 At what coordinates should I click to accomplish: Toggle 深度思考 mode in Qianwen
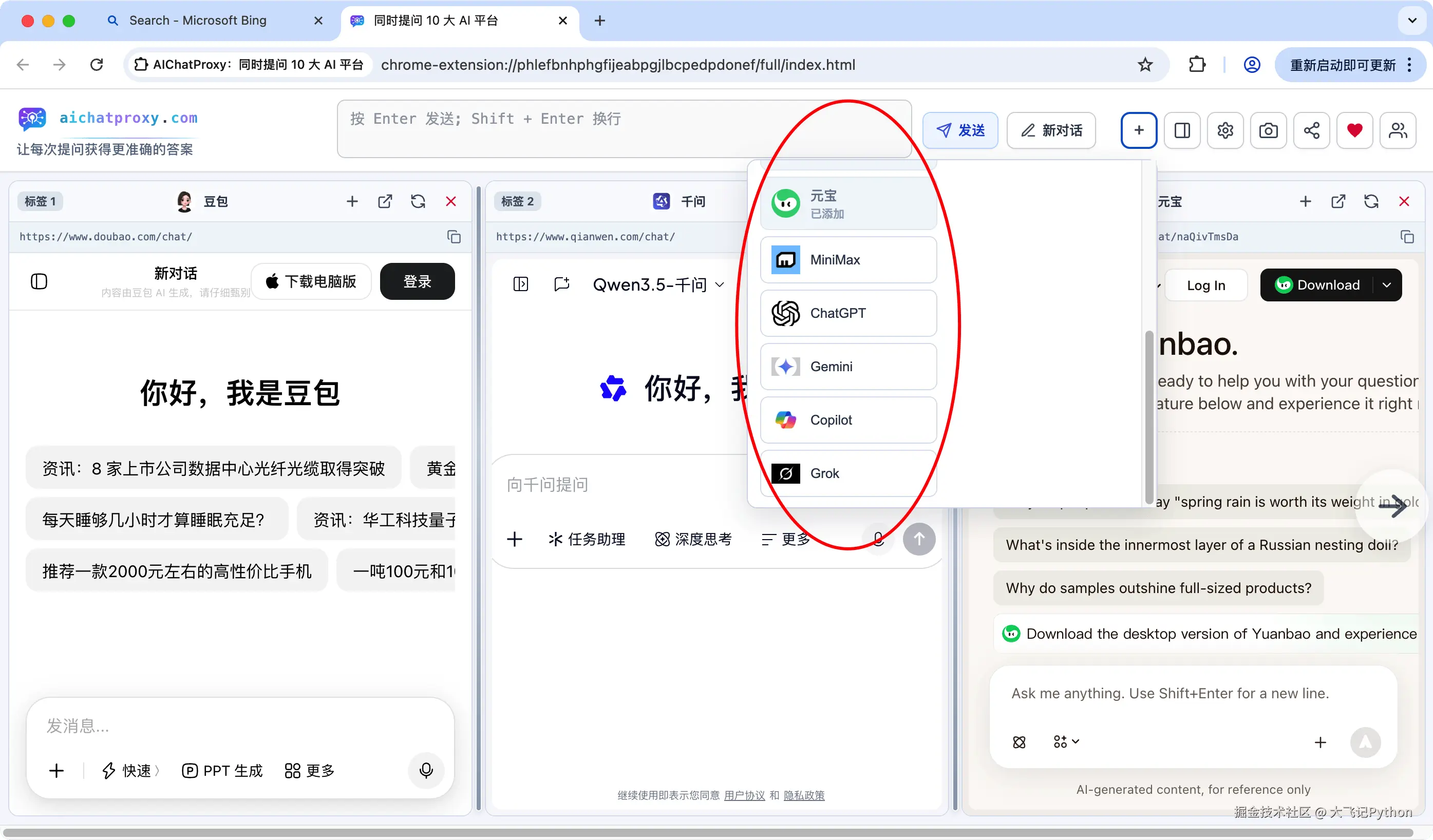(x=694, y=539)
